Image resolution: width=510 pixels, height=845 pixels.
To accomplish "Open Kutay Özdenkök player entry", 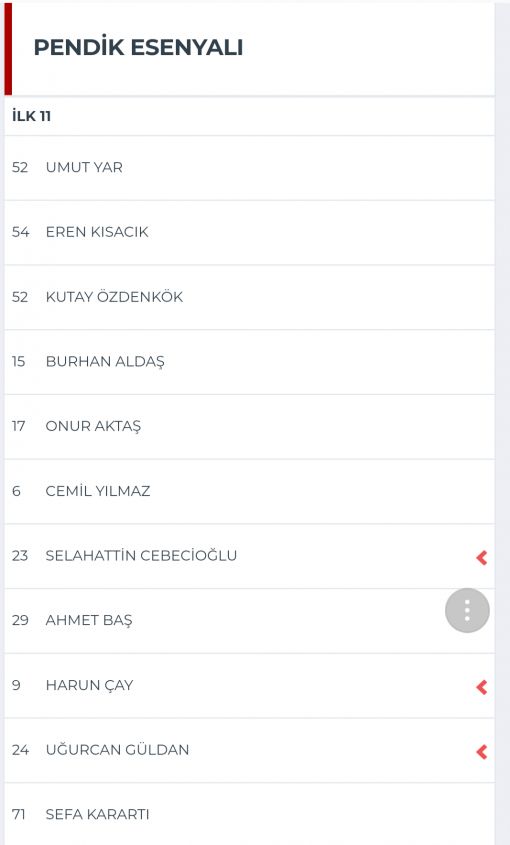I will pos(250,297).
